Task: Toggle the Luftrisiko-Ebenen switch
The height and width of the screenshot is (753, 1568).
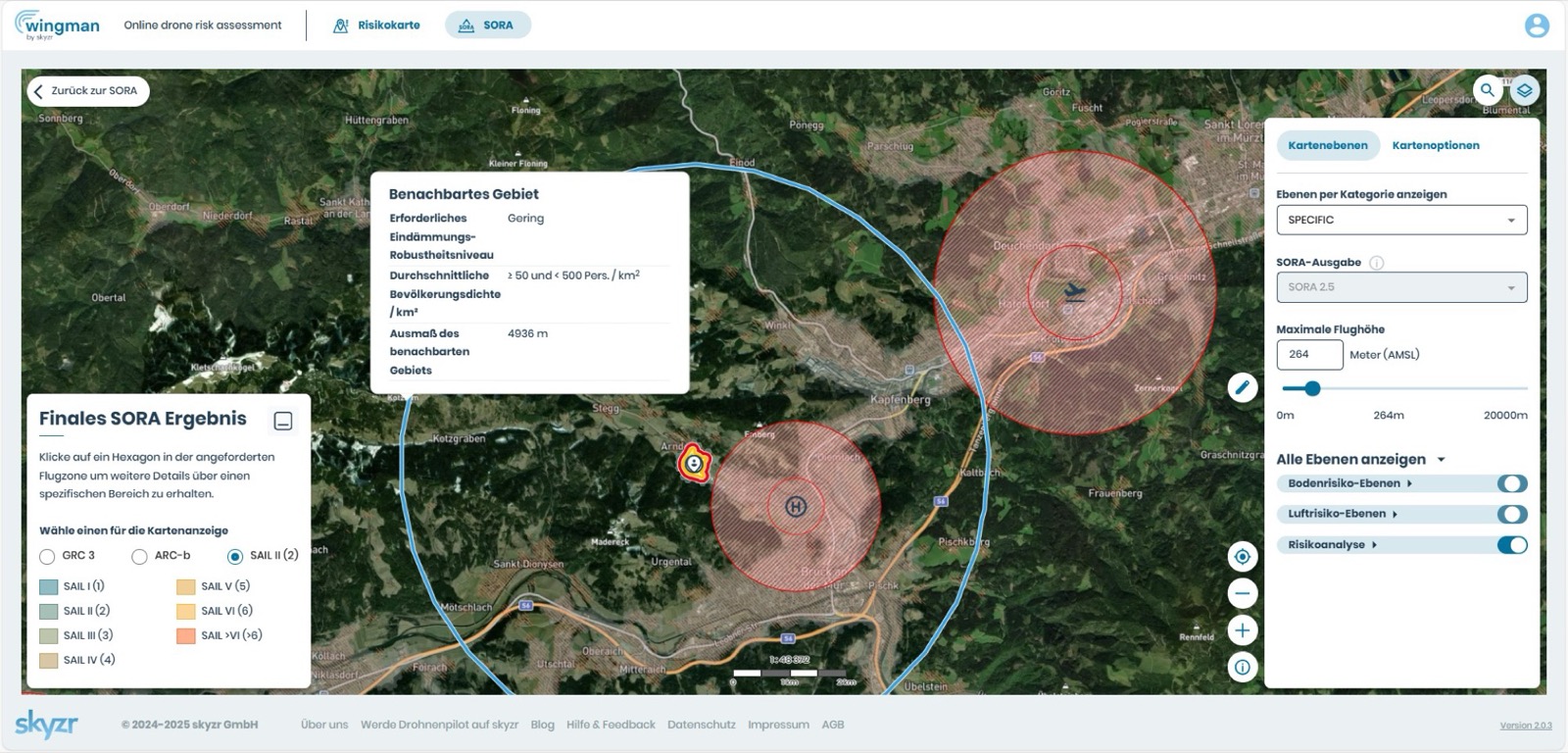Action: point(1511,514)
